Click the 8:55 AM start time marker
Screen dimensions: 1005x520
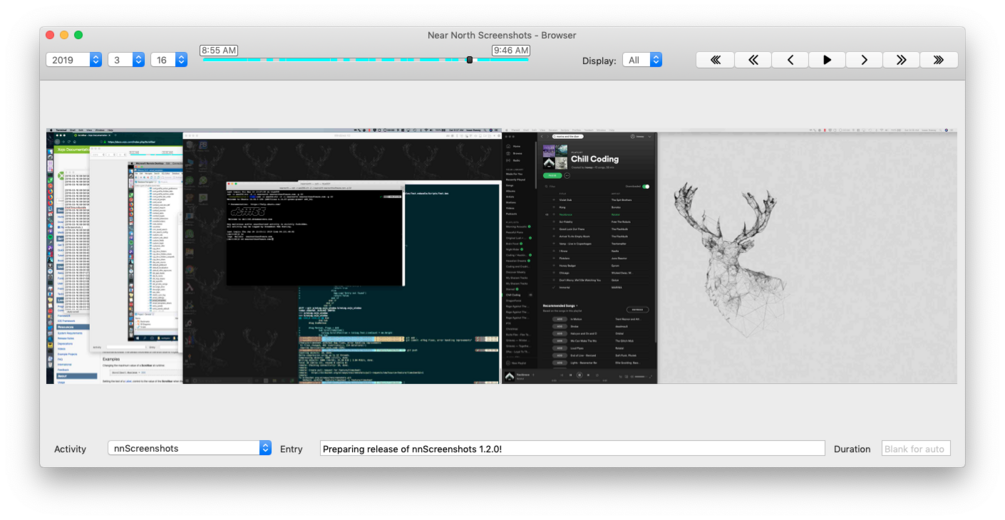219,50
